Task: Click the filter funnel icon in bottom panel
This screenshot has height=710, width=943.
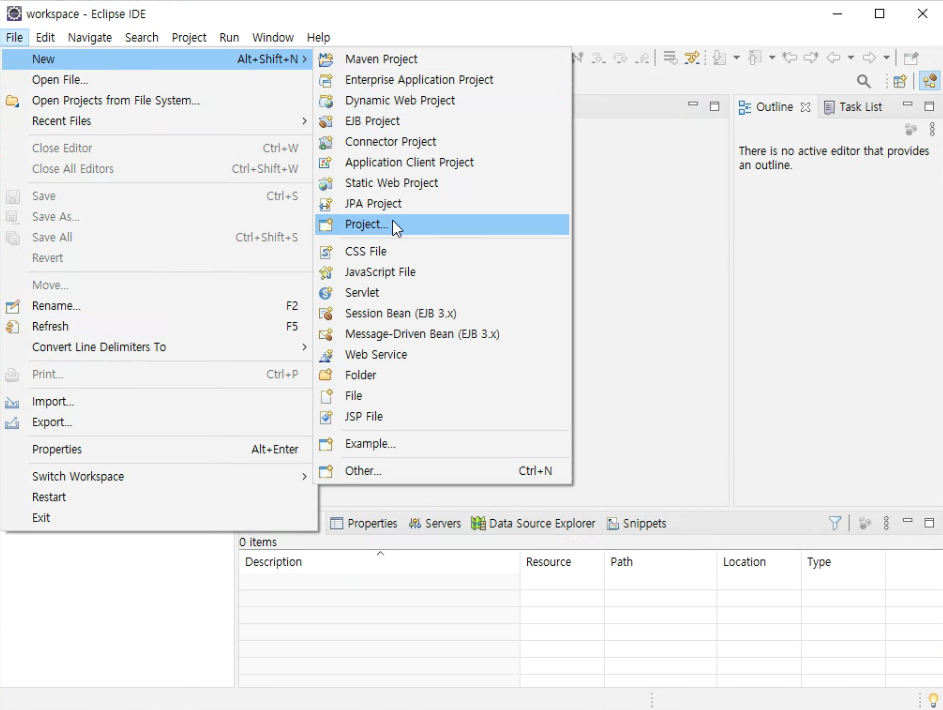Action: click(x=835, y=523)
